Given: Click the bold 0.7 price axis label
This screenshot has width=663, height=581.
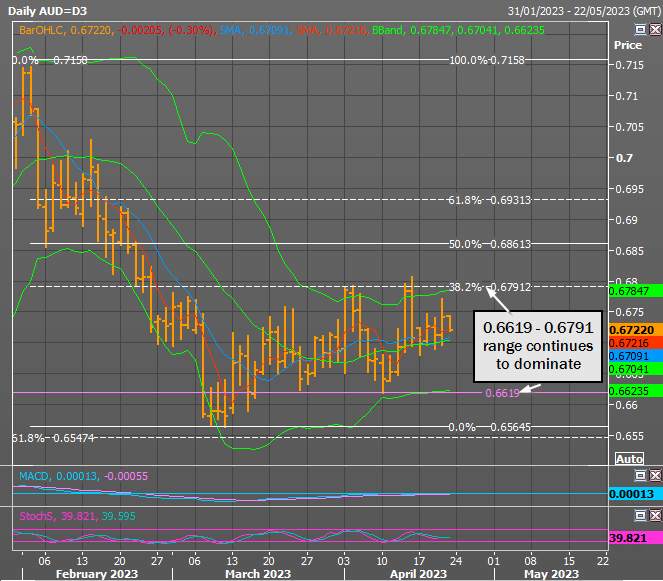Looking at the screenshot, I should pos(624,158).
